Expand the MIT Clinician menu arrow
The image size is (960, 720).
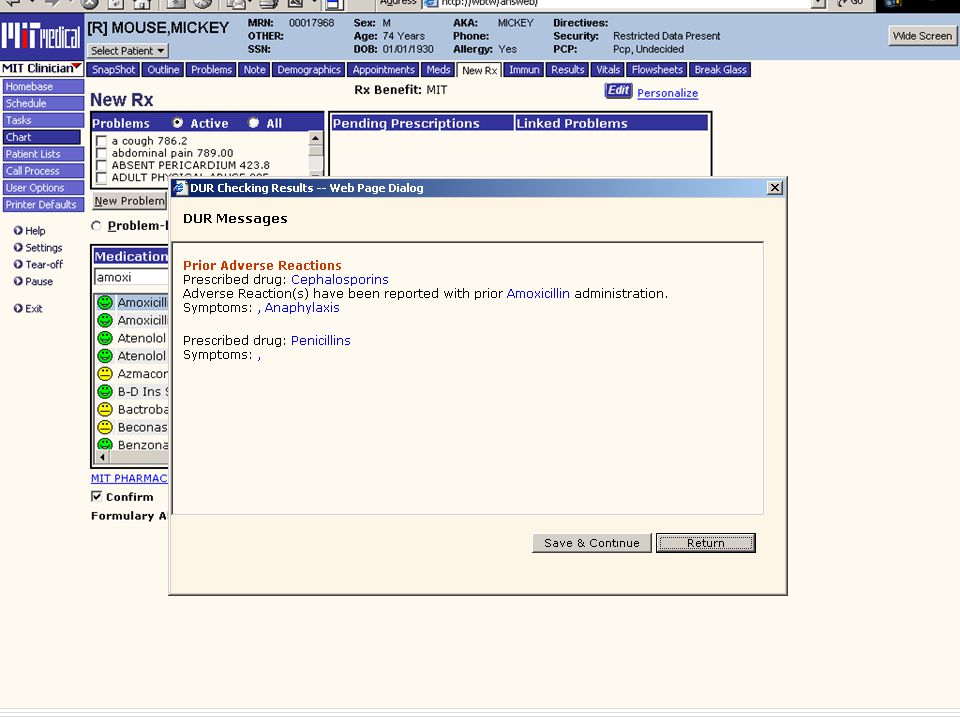(x=77, y=66)
